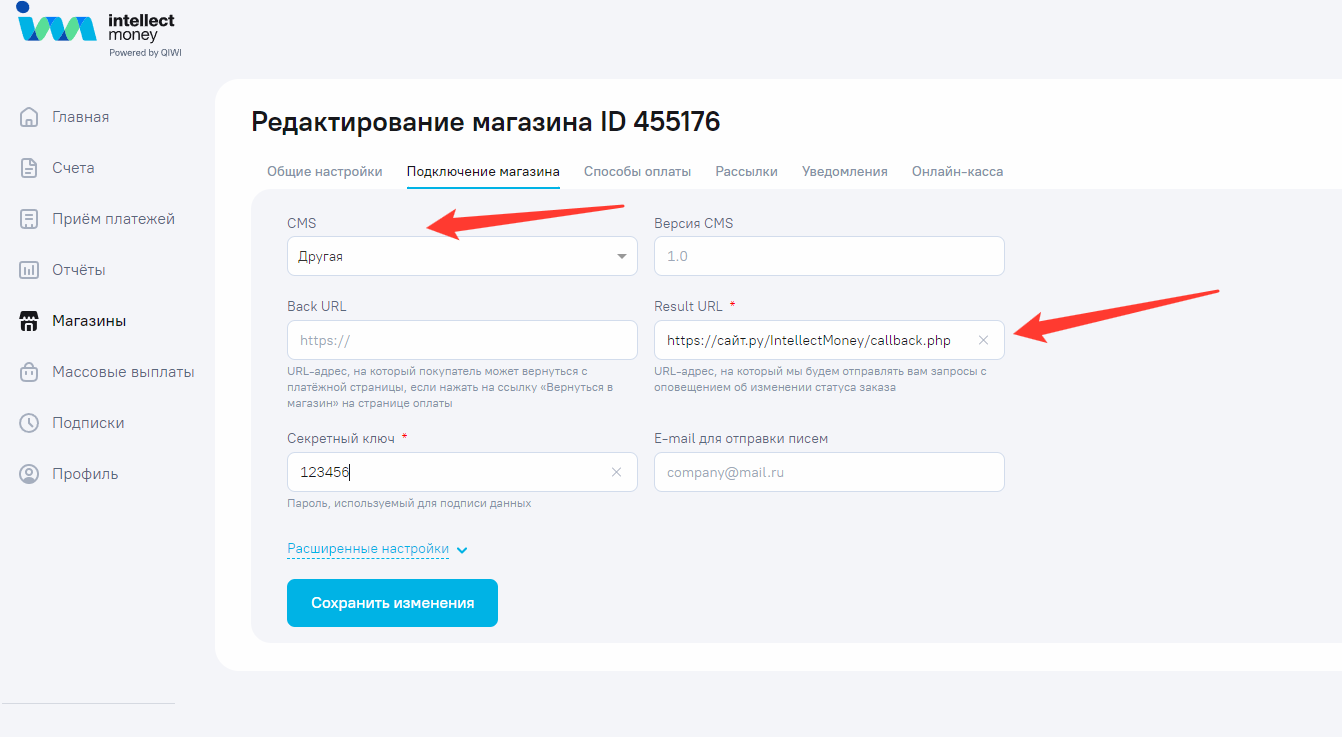Image resolution: width=1342 pixels, height=737 pixels.
Task: Click Сохранить изменения button
Action: click(x=392, y=603)
